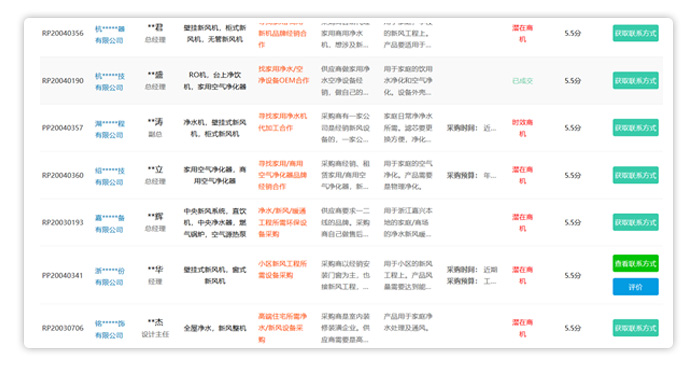Click the 5.5分 score in row RP20030706
Screen dimensions: 697x373
click(573, 328)
